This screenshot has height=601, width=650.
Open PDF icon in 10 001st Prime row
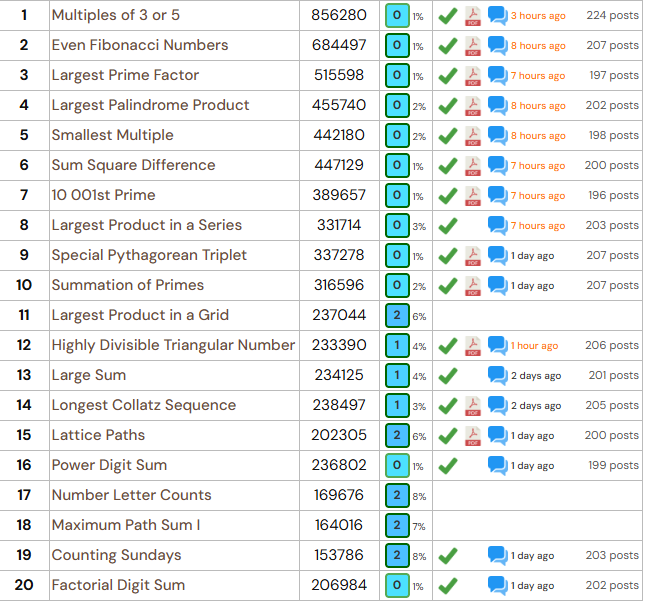473,196
